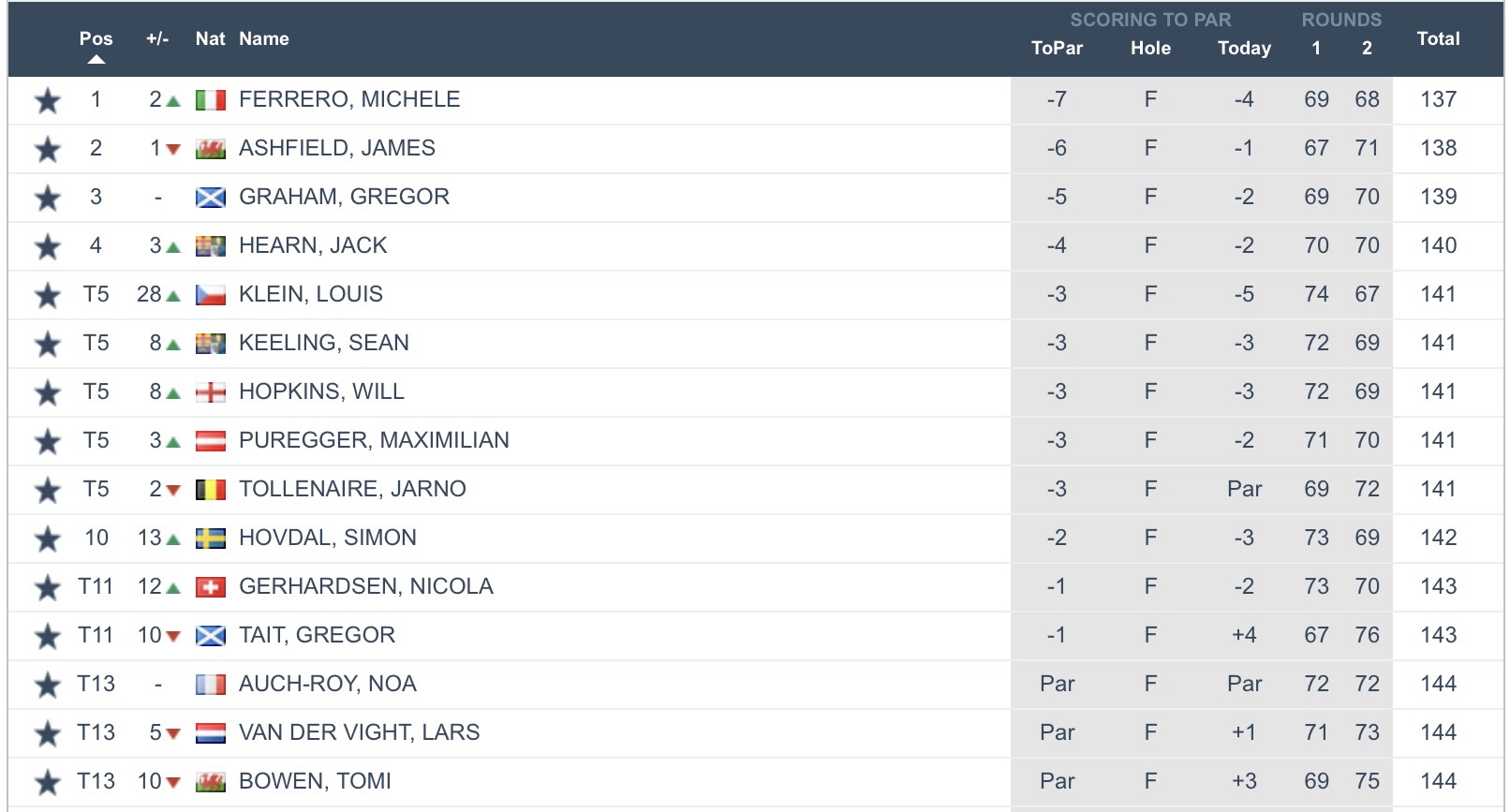This screenshot has width=1510, height=812.
Task: Click the Belgian flag next to Tollenaire
Action: pyautogui.click(x=210, y=490)
